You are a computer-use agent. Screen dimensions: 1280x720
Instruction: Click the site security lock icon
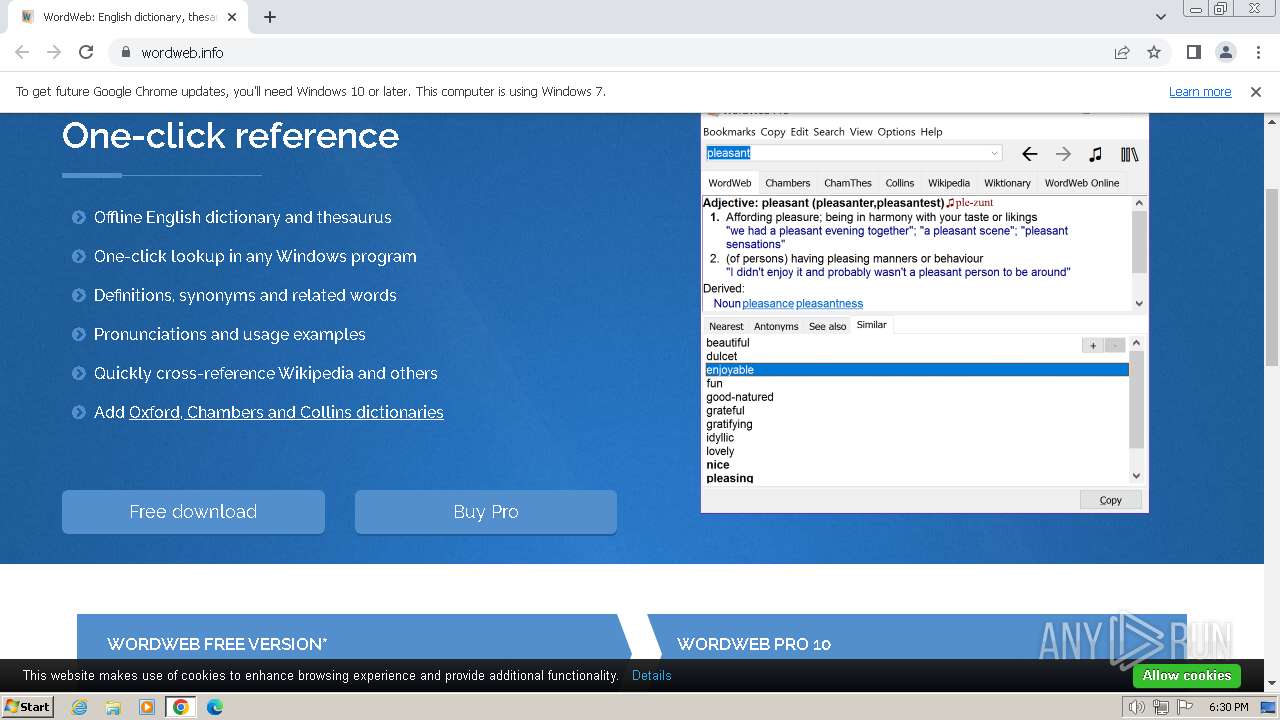[125, 52]
